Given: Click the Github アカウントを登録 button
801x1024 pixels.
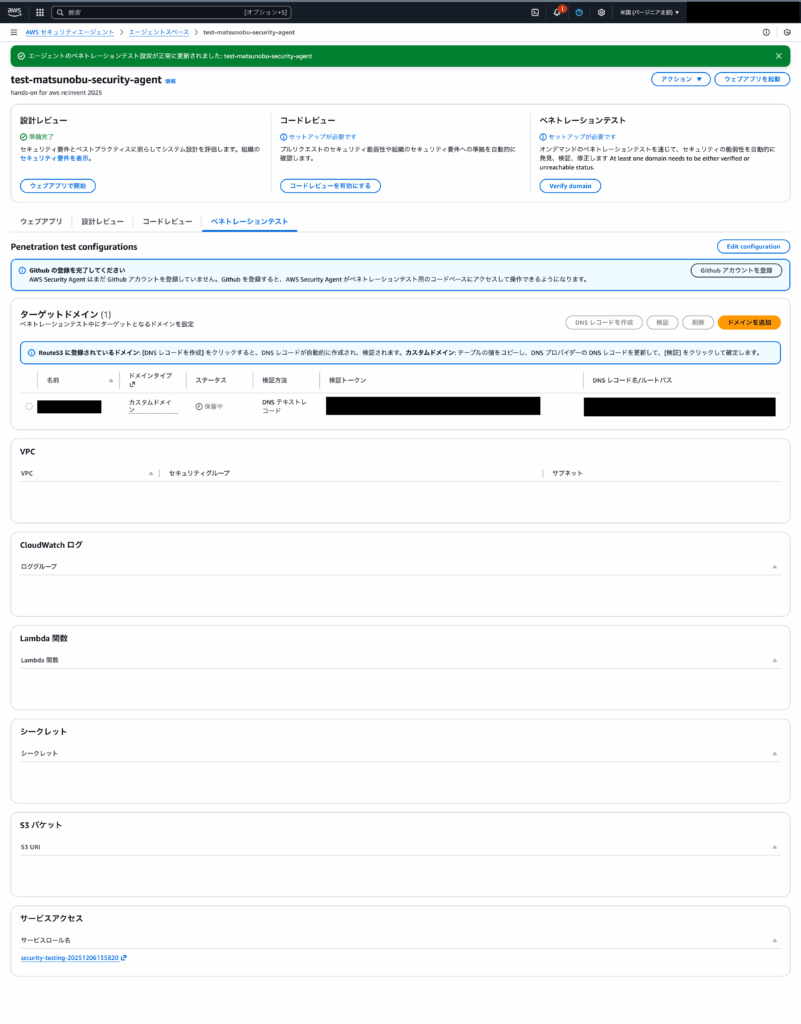Looking at the screenshot, I should coord(736,270).
